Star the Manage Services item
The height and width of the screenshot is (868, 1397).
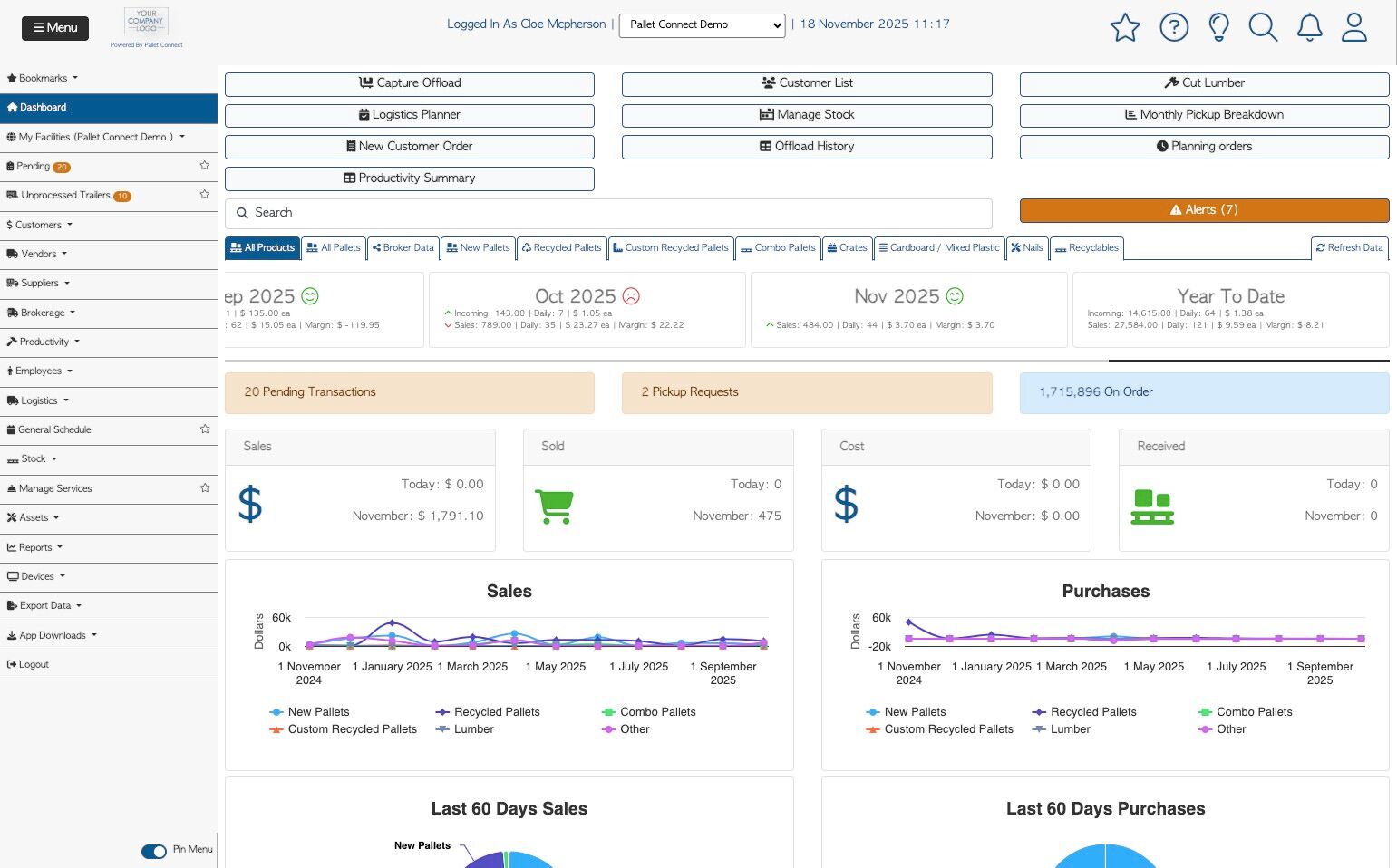coord(205,488)
